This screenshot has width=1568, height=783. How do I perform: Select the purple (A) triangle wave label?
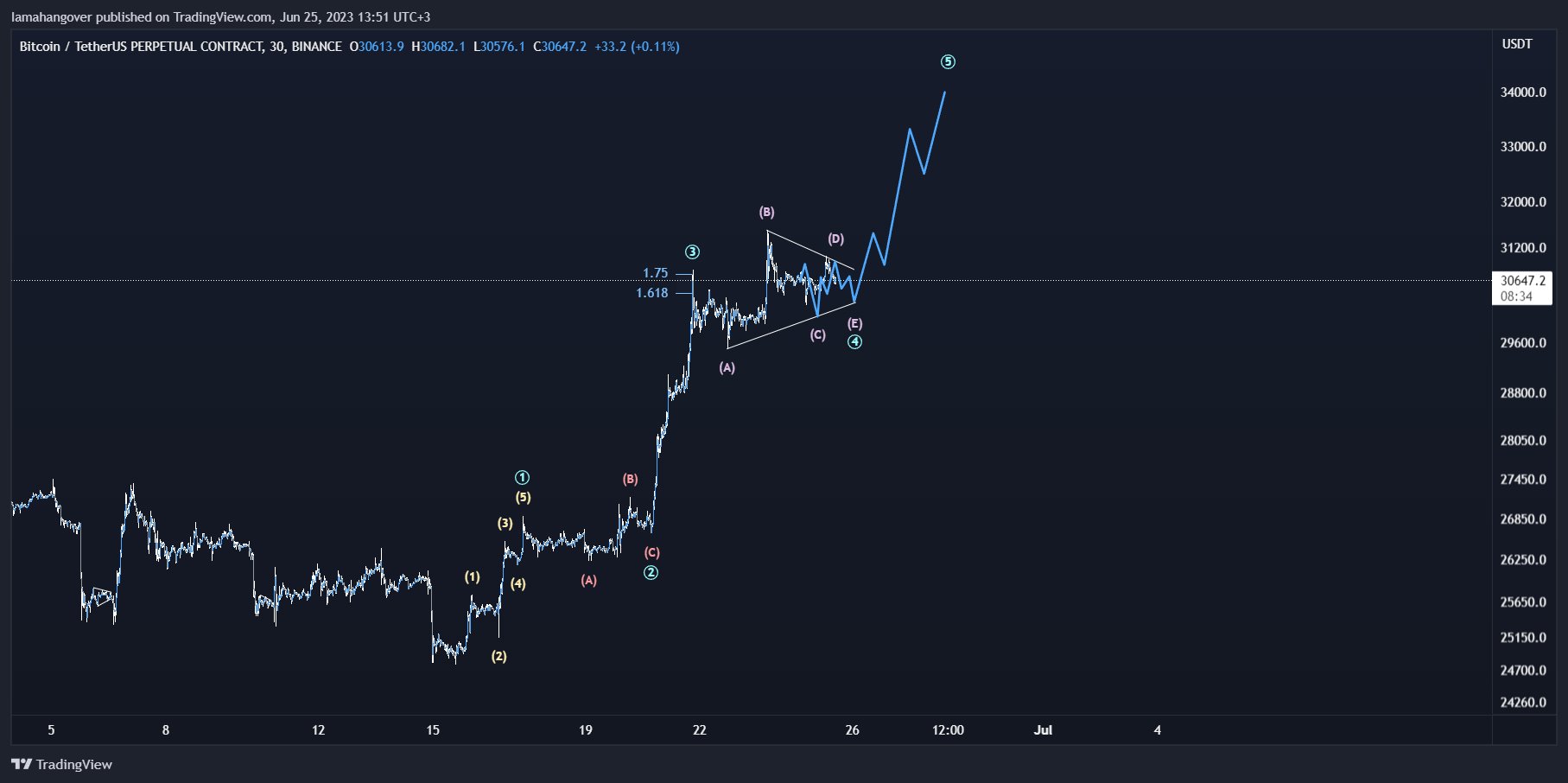(x=727, y=368)
